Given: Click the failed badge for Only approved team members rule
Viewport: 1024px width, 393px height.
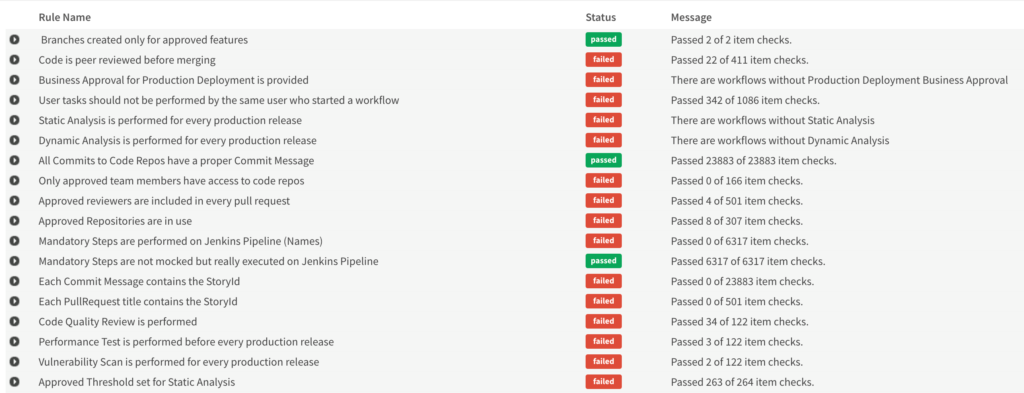Looking at the screenshot, I should pos(603,180).
